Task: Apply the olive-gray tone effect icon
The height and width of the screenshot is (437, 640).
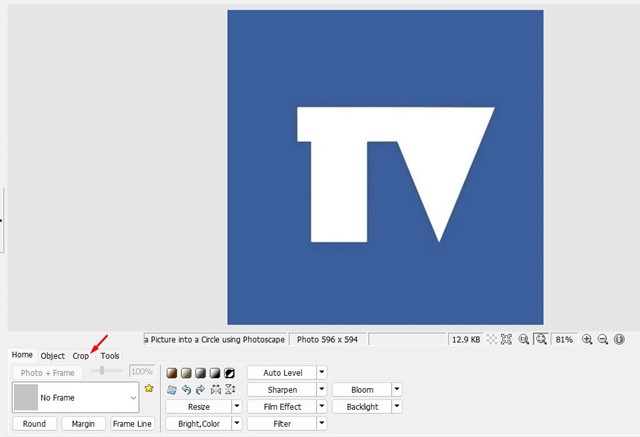Action: [186, 373]
